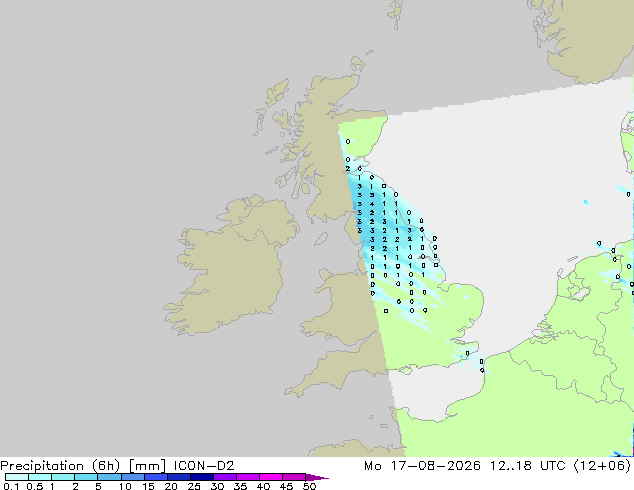
Task: Click the 'ICON-D2' model name
Action: pyautogui.click(x=204, y=466)
